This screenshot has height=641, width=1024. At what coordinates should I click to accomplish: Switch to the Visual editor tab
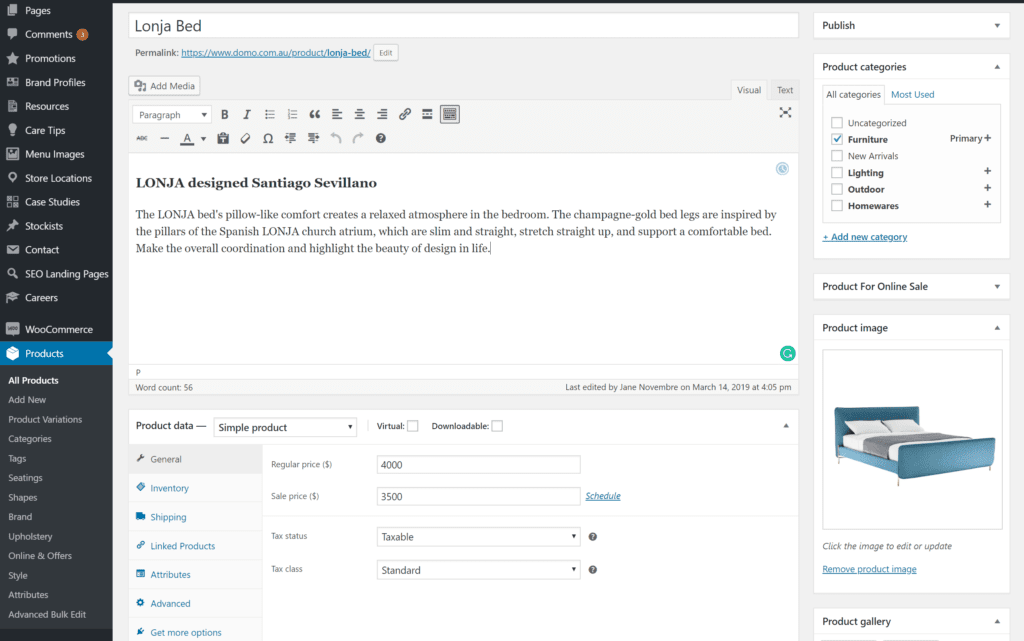748,90
